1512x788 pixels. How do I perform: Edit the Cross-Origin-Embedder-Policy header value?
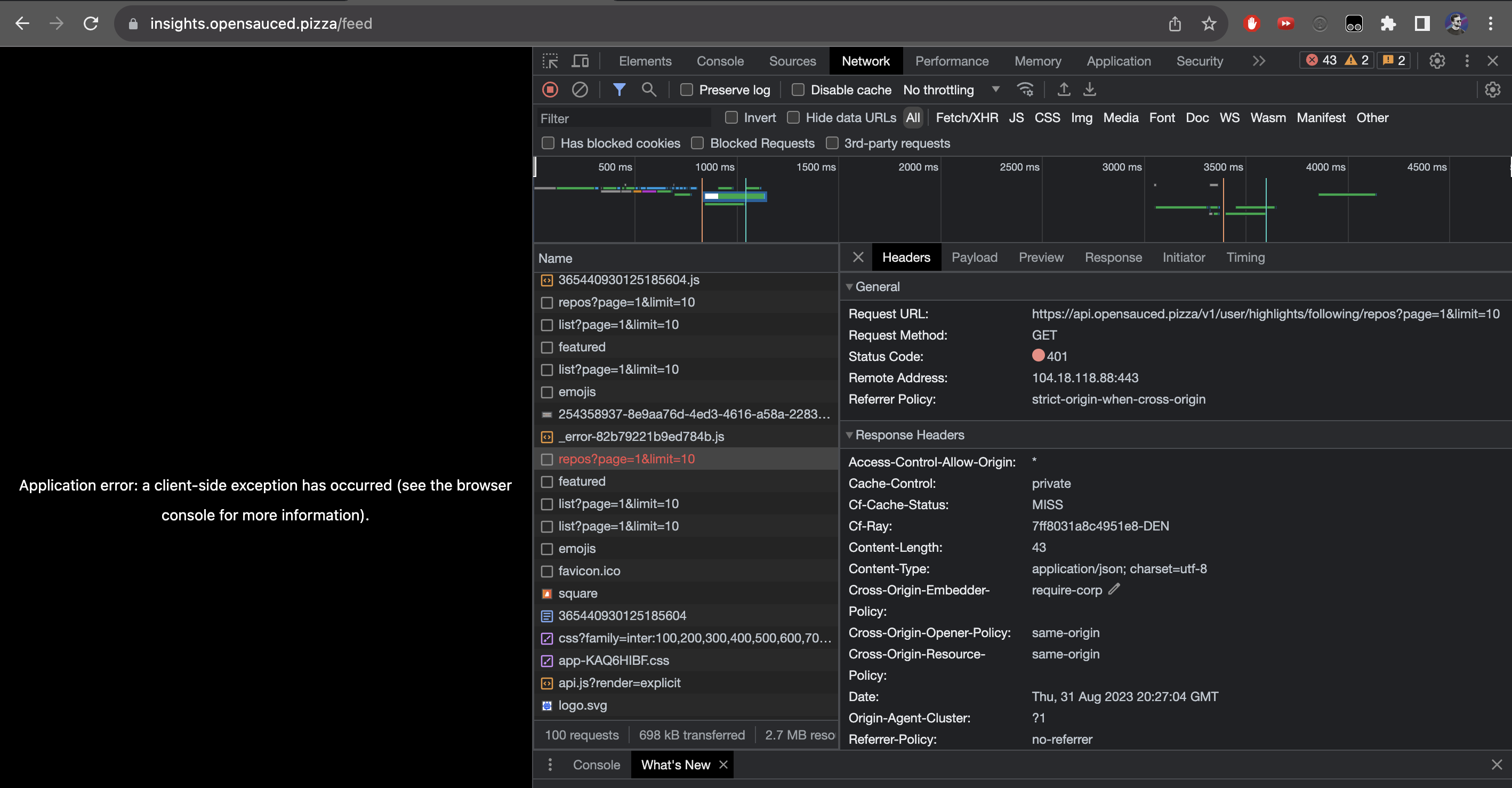pyautogui.click(x=1113, y=590)
